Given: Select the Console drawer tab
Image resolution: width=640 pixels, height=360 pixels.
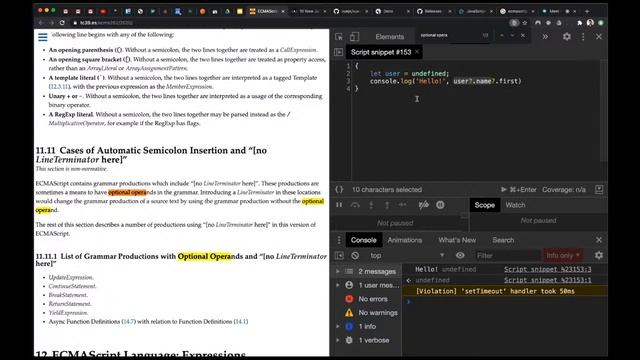Looking at the screenshot, I should click(x=363, y=240).
